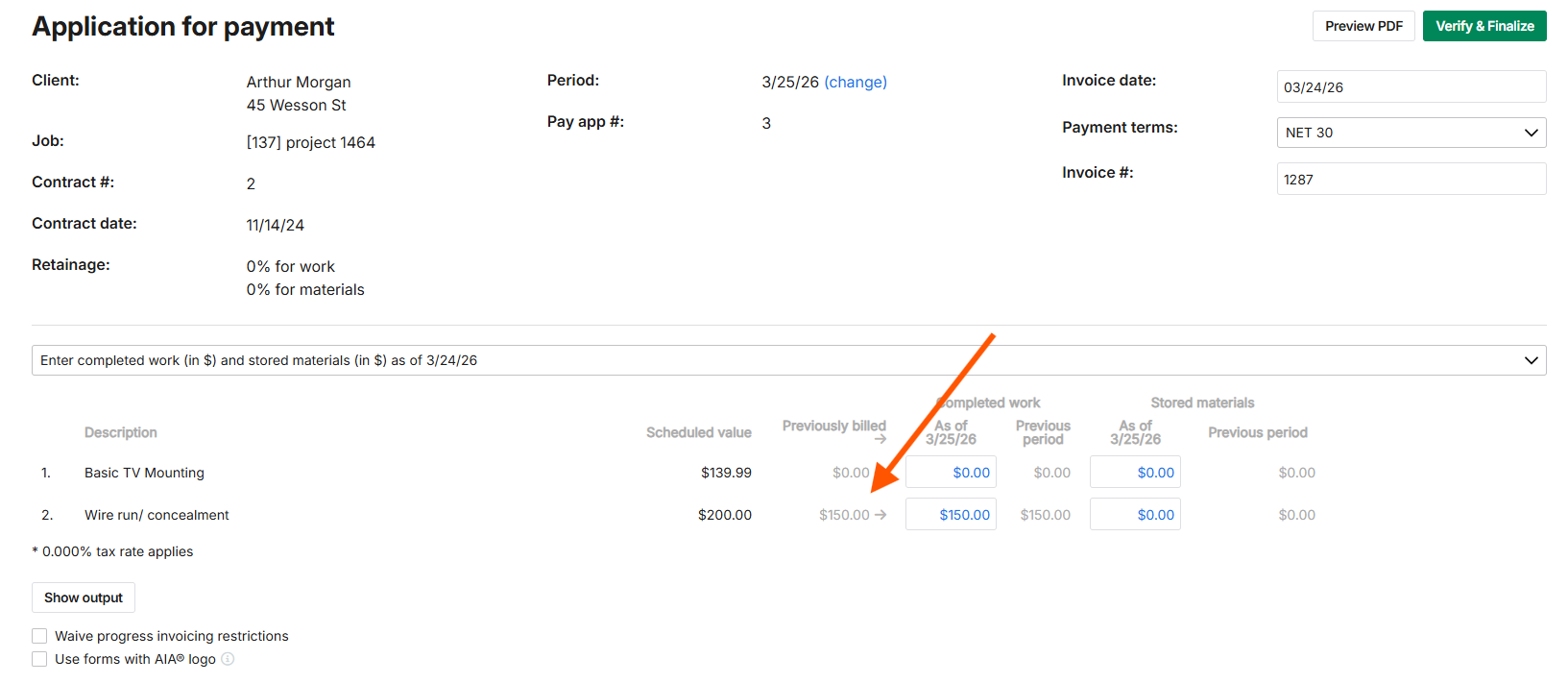The width and height of the screenshot is (1568, 683).
Task: Click the (change) link next to Period
Action: click(855, 83)
